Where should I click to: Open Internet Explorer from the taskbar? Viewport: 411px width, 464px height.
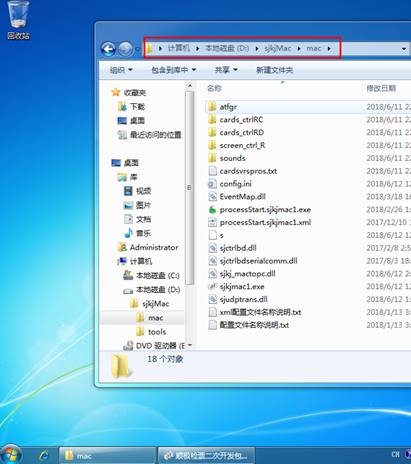point(44,455)
